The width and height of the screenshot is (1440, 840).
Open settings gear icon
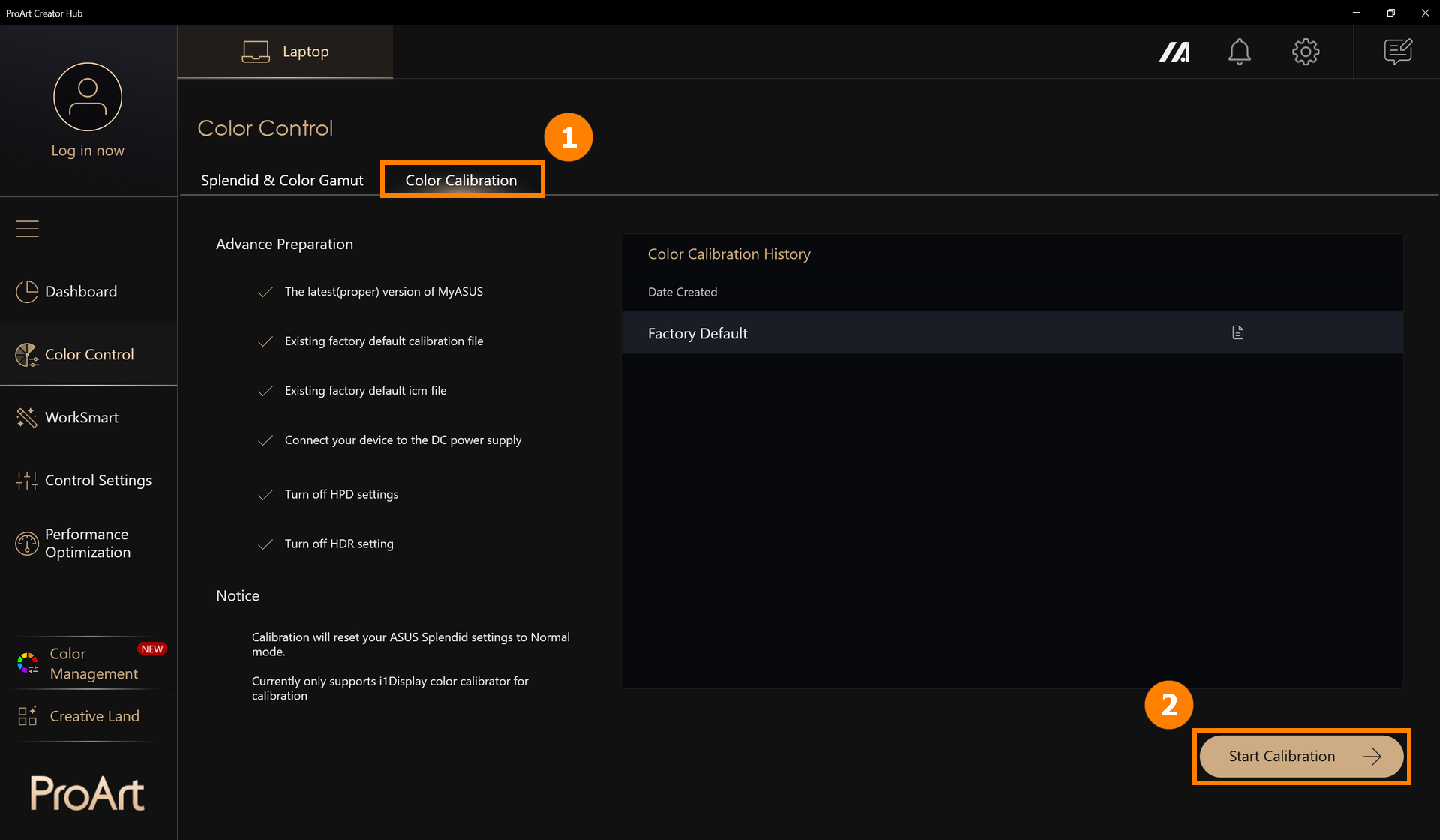click(x=1306, y=52)
